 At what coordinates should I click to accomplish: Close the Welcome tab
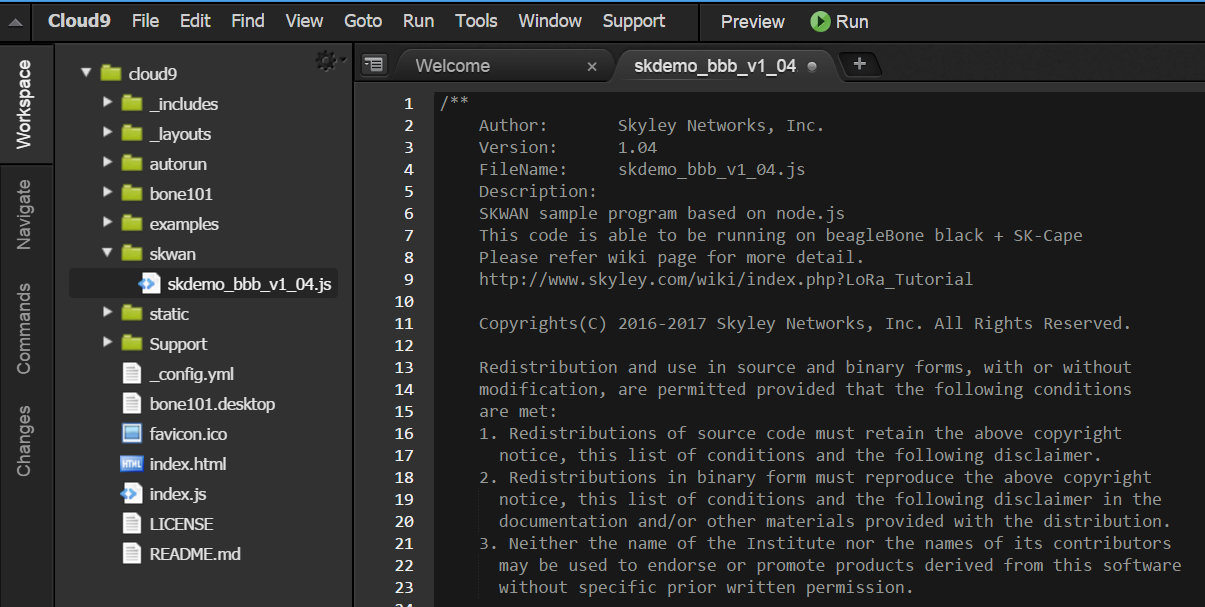(x=592, y=66)
